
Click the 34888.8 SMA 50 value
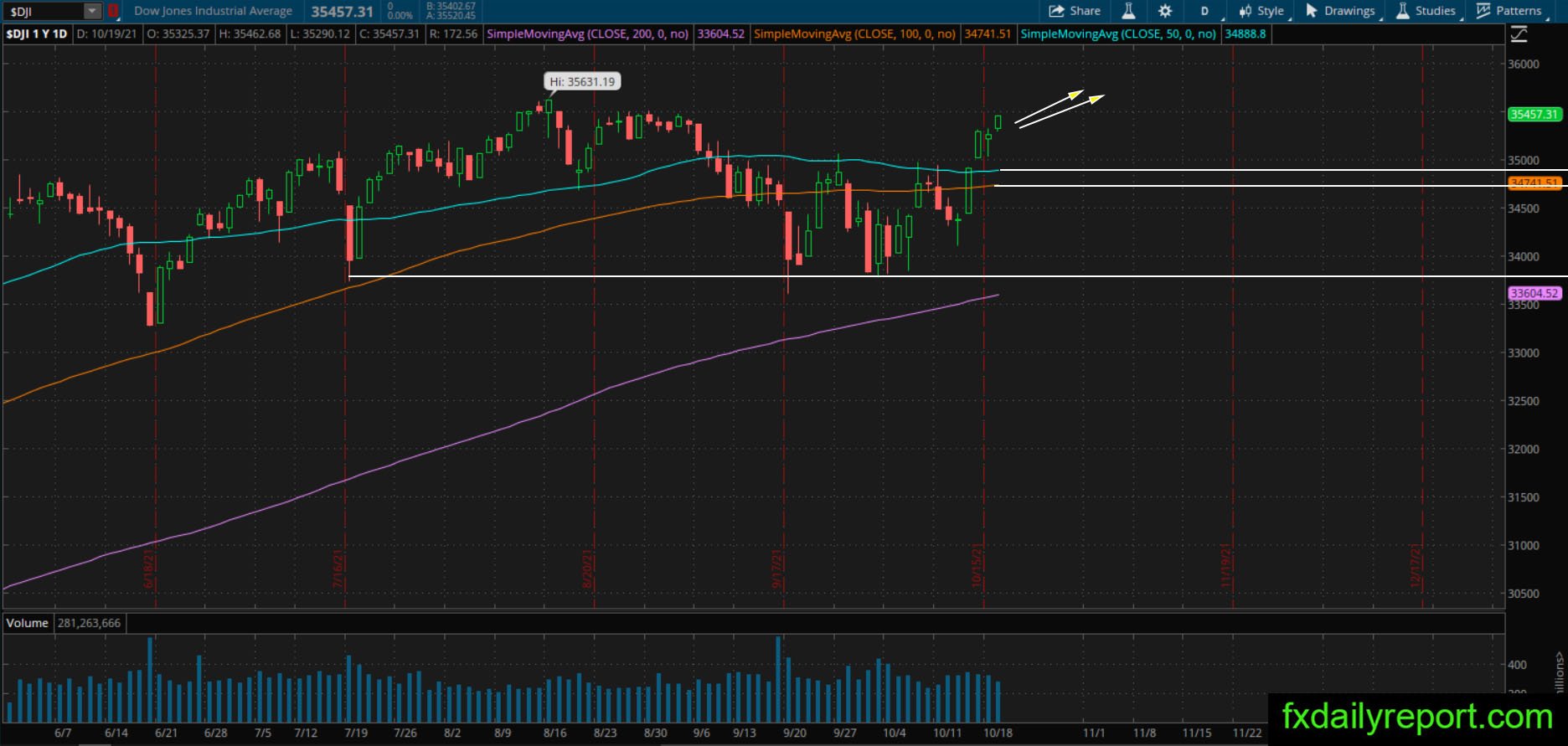1246,34
